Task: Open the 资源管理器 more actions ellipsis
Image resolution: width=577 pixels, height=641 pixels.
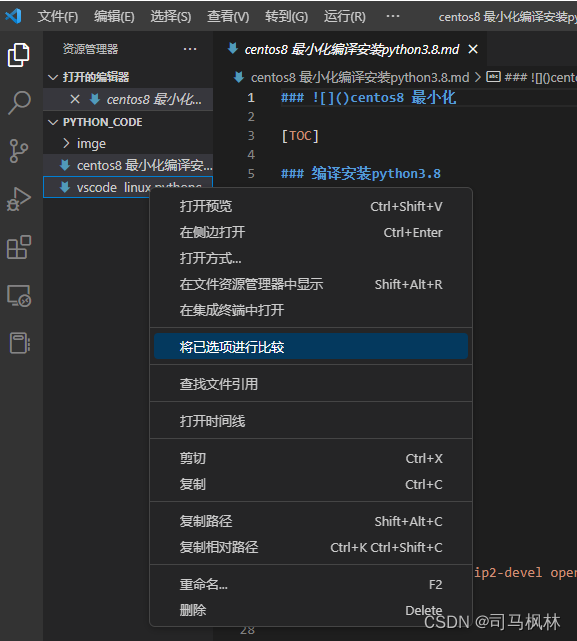Action: click(190, 49)
